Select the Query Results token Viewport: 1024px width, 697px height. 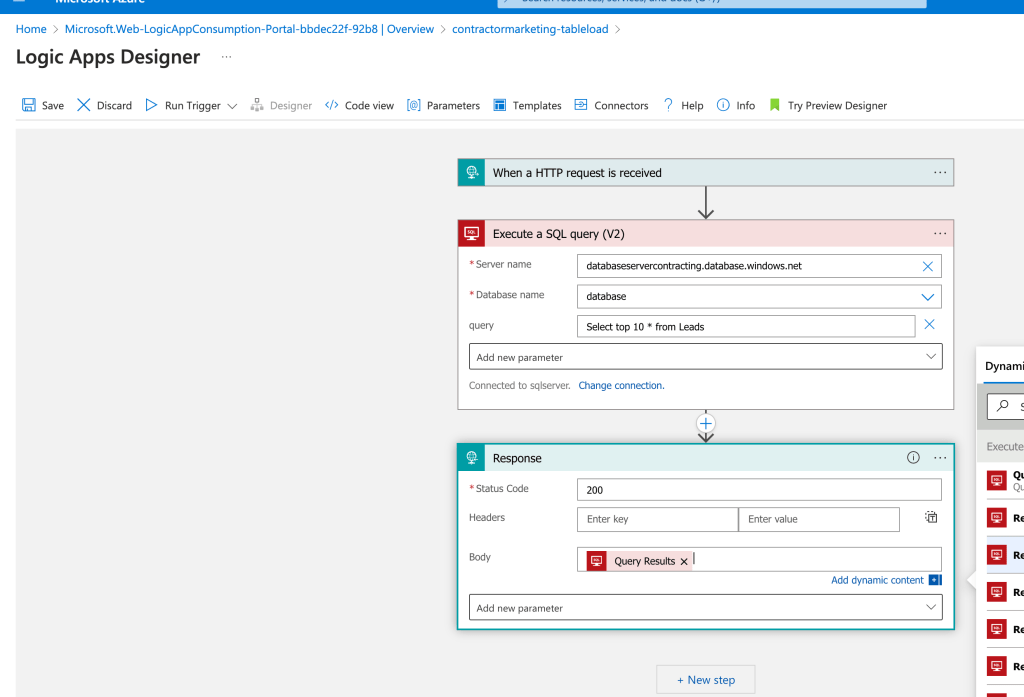639,561
